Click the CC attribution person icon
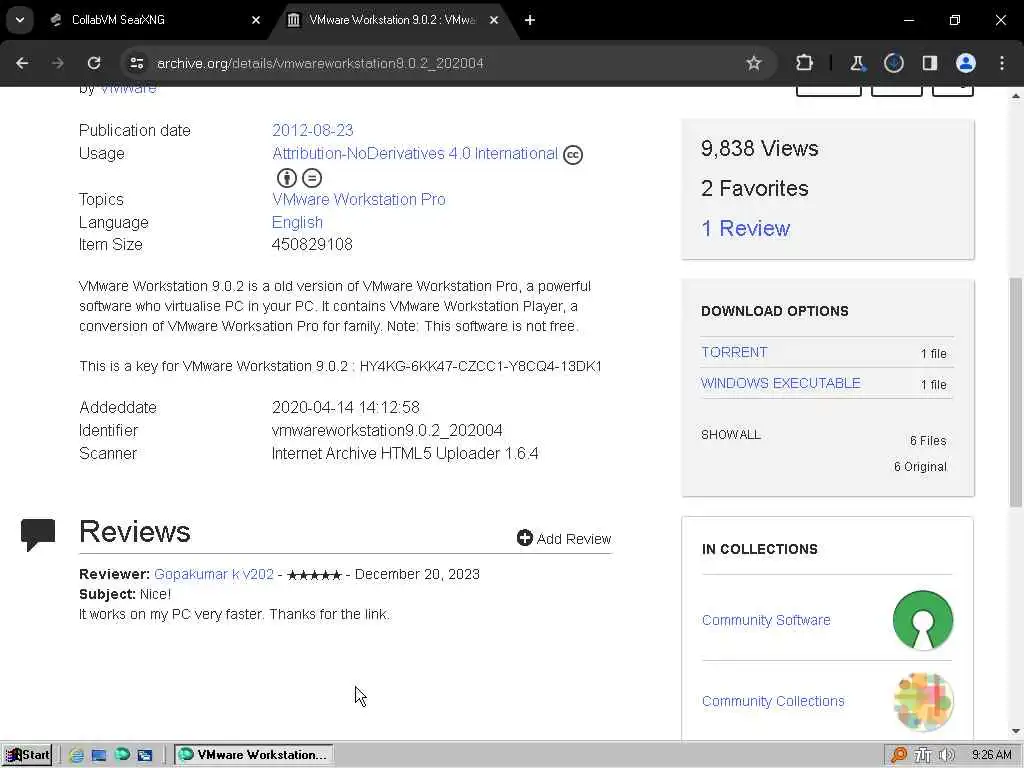Screen dimensions: 1024x768 pyautogui.click(x=287, y=178)
